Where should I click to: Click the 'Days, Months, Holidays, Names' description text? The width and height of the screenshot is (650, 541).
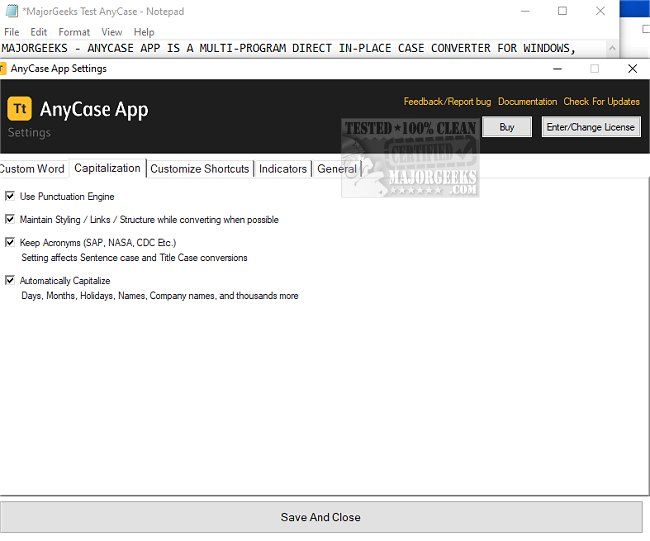coord(160,296)
